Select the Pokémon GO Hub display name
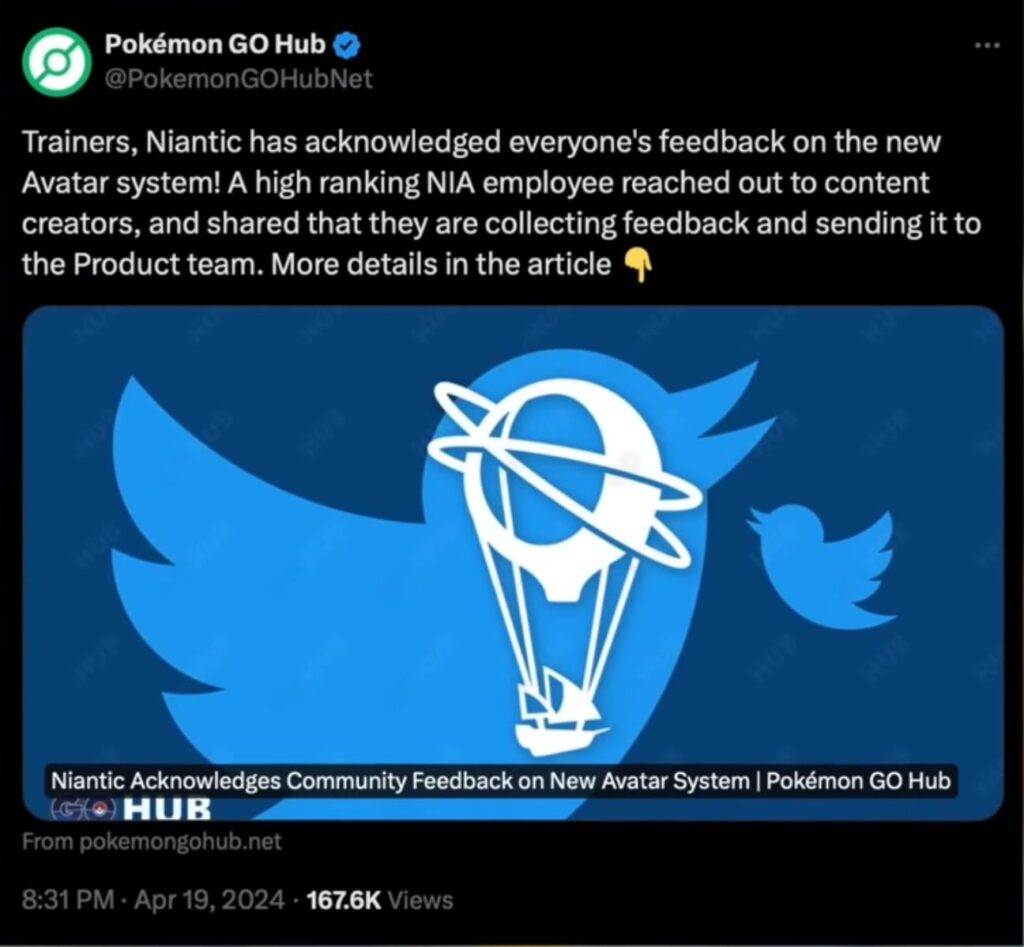The height and width of the screenshot is (947, 1024). (x=215, y=42)
